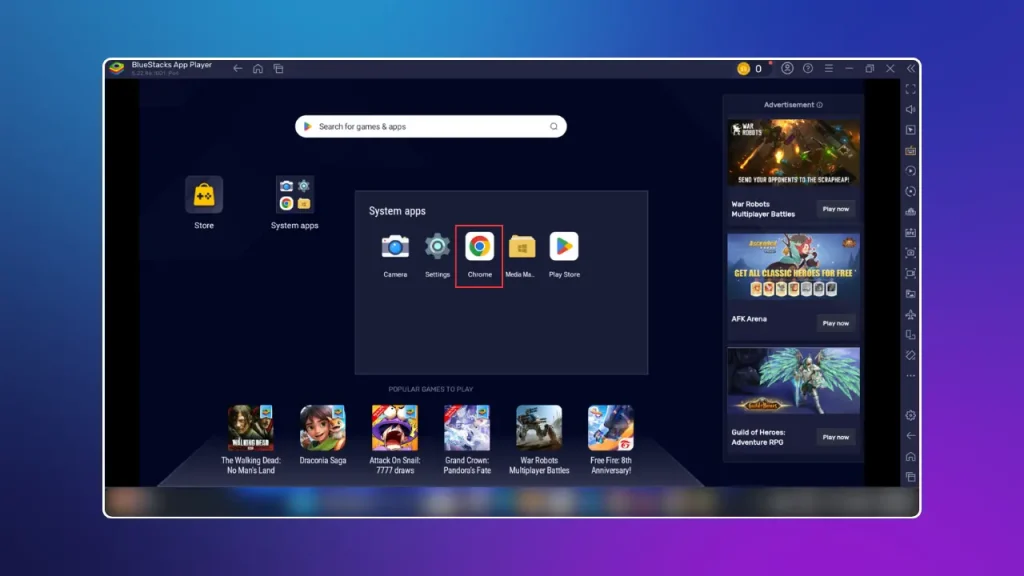Open BlueStacks settings gear in side toolbar
Viewport: 1024px width, 576px height.
[x=910, y=415]
